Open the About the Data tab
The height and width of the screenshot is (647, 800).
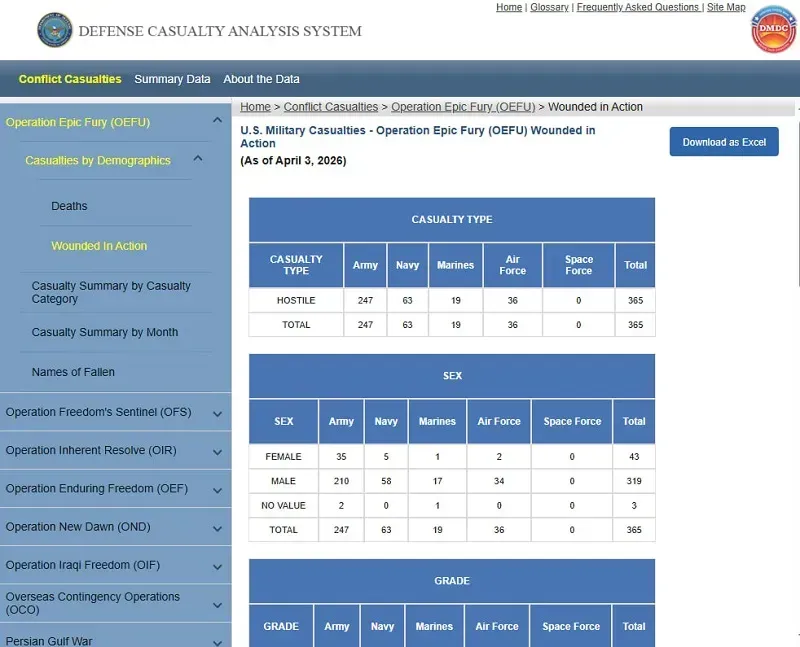pyautogui.click(x=261, y=79)
